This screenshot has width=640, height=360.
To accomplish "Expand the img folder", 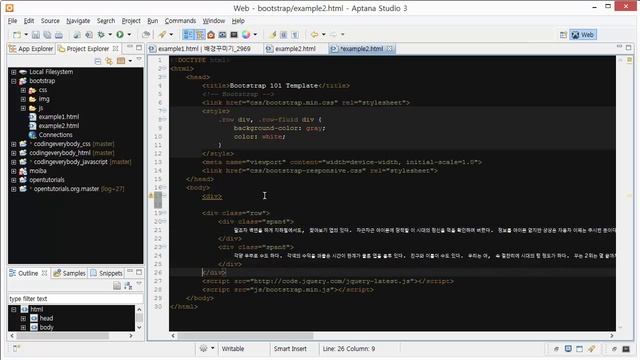I will coord(23,99).
